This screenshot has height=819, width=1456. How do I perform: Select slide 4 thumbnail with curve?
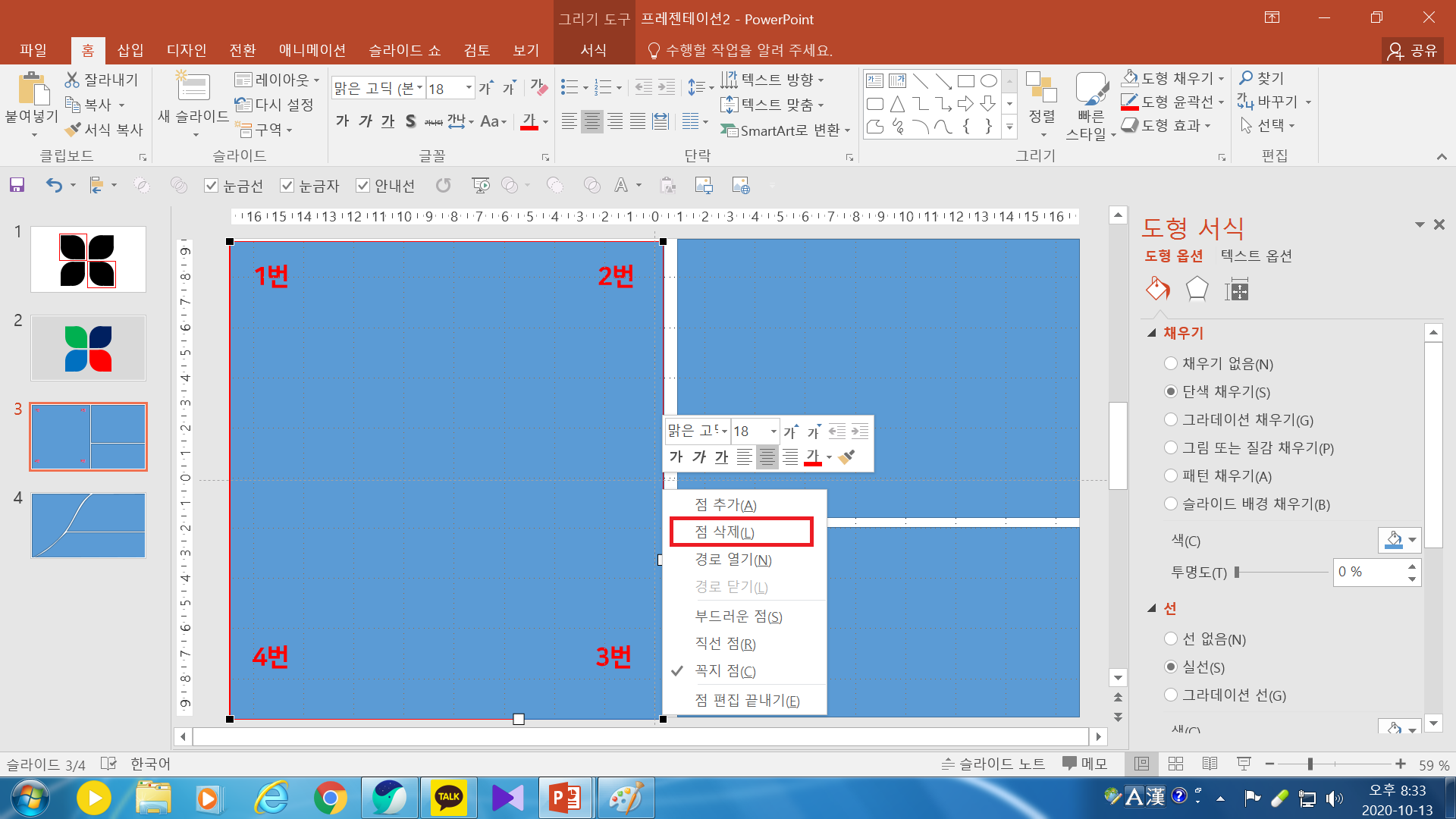pos(88,526)
